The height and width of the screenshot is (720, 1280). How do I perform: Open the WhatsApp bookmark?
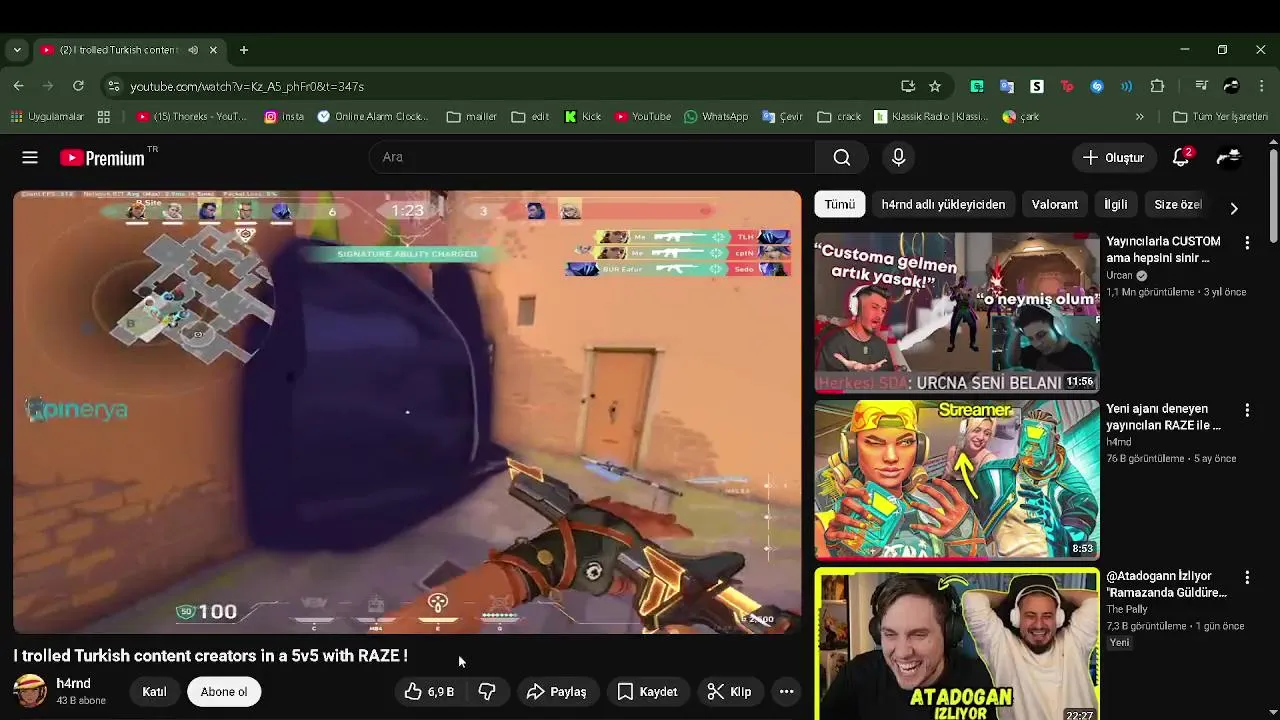716,117
